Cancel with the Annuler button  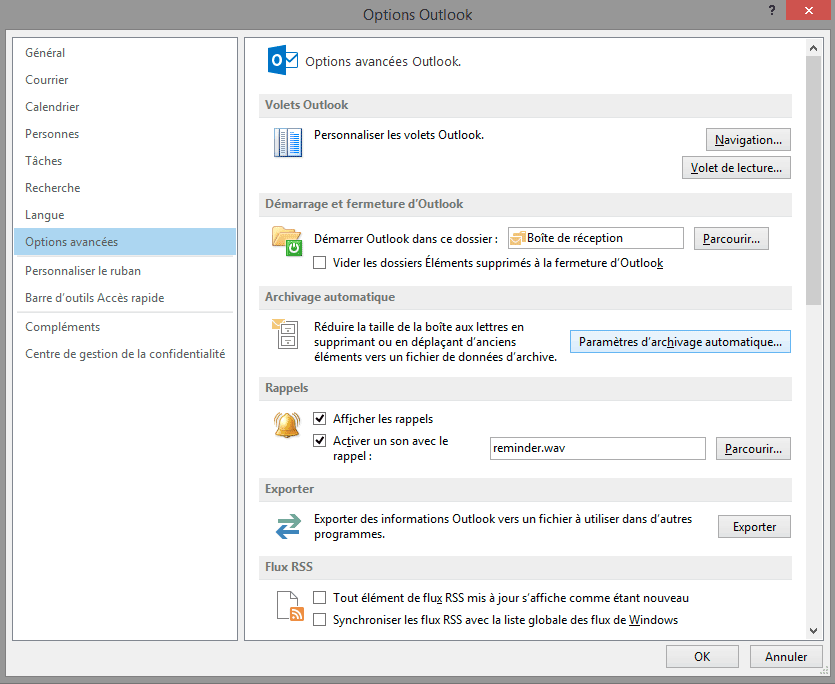point(786,656)
